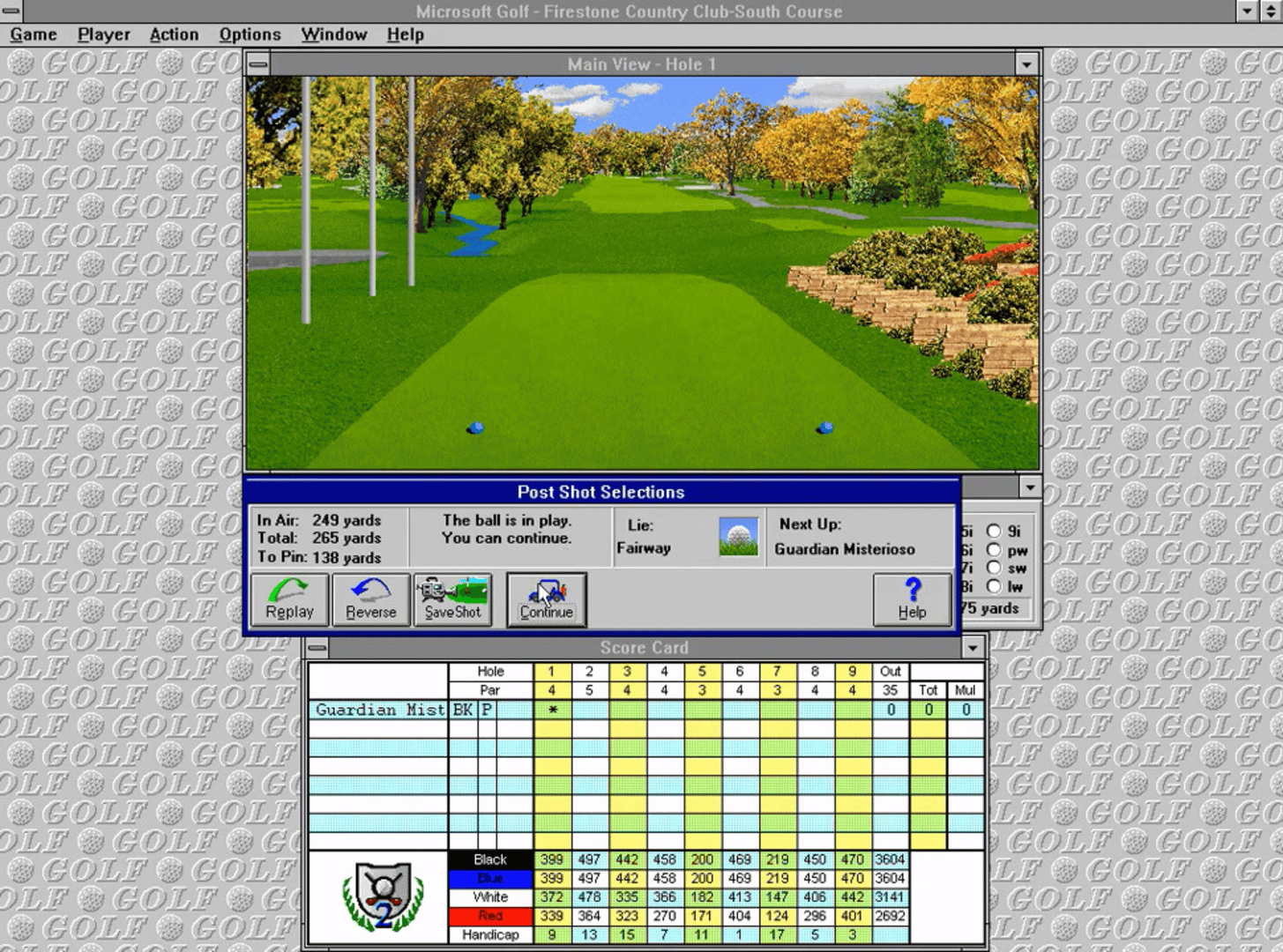Open the Options menu

click(x=250, y=34)
